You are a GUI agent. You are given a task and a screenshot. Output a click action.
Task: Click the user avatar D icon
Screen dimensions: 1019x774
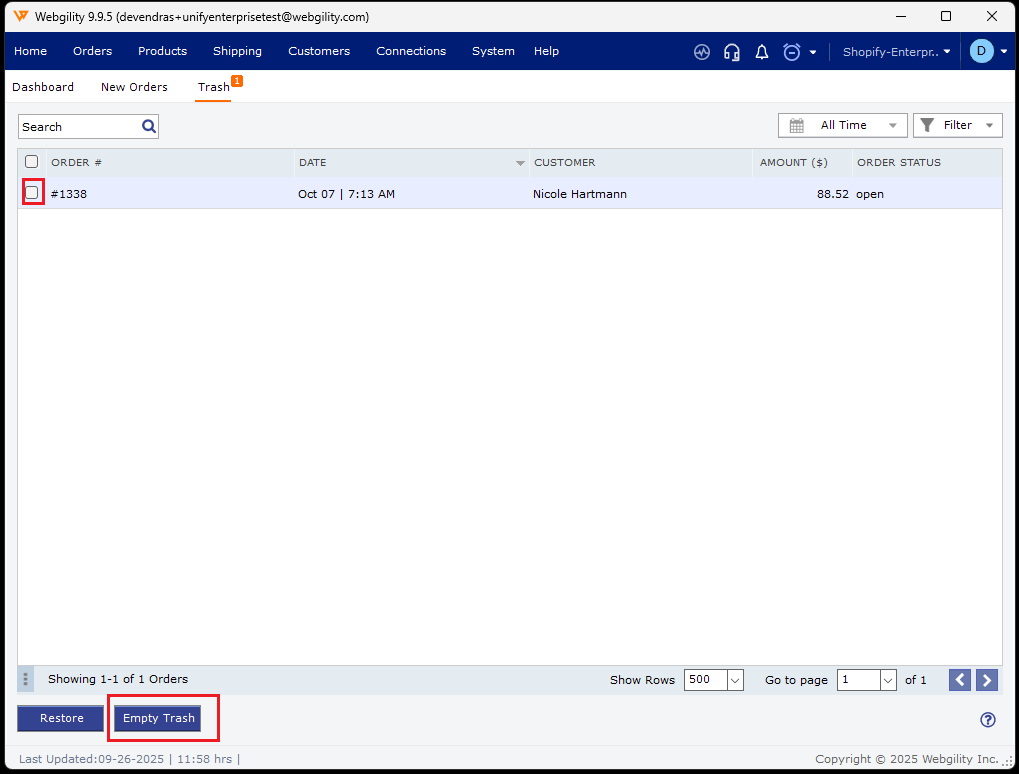[981, 51]
